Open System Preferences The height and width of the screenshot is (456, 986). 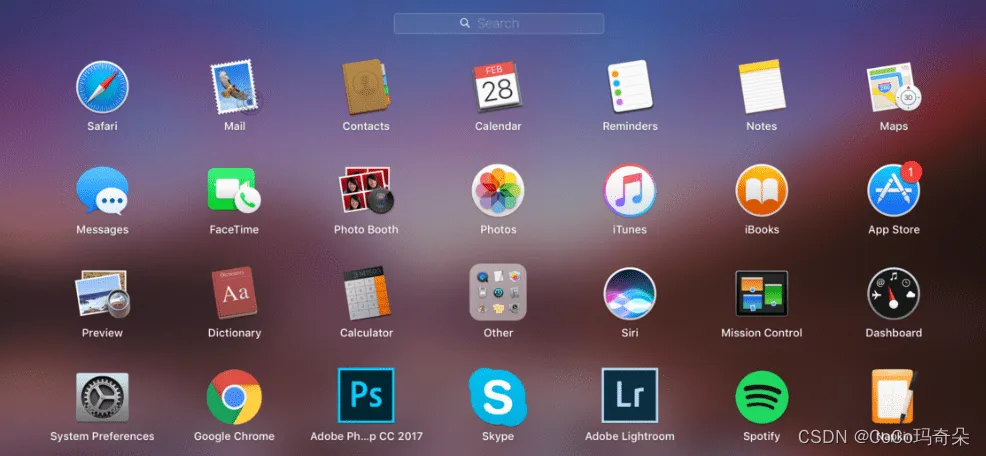coord(102,397)
